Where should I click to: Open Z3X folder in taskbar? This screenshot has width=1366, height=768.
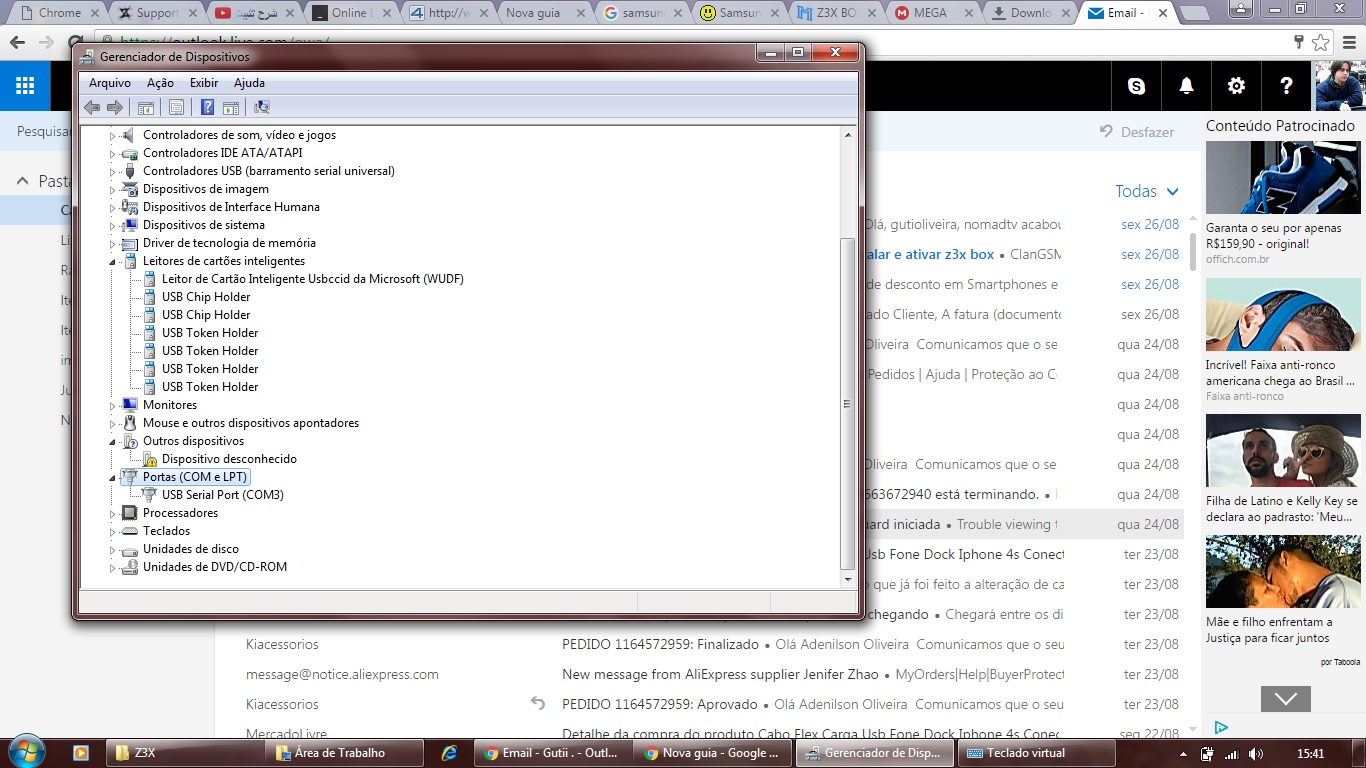coord(185,753)
